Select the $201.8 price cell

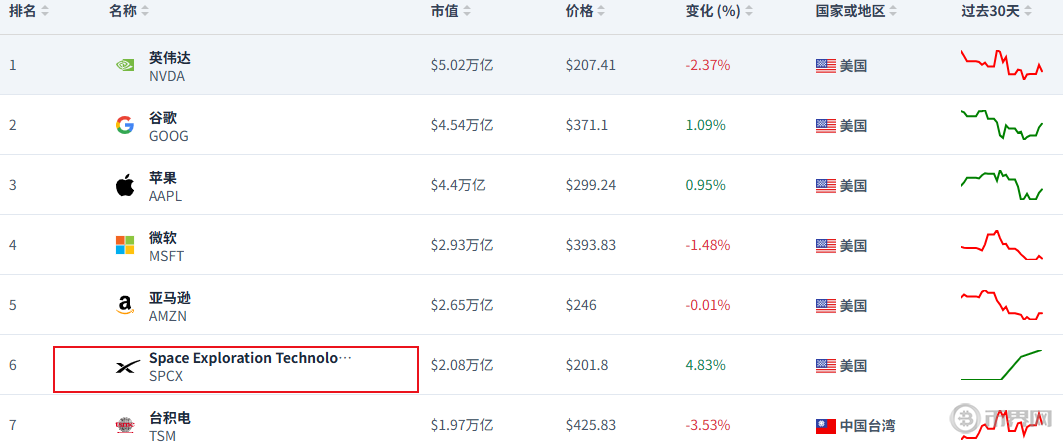[x=587, y=365]
